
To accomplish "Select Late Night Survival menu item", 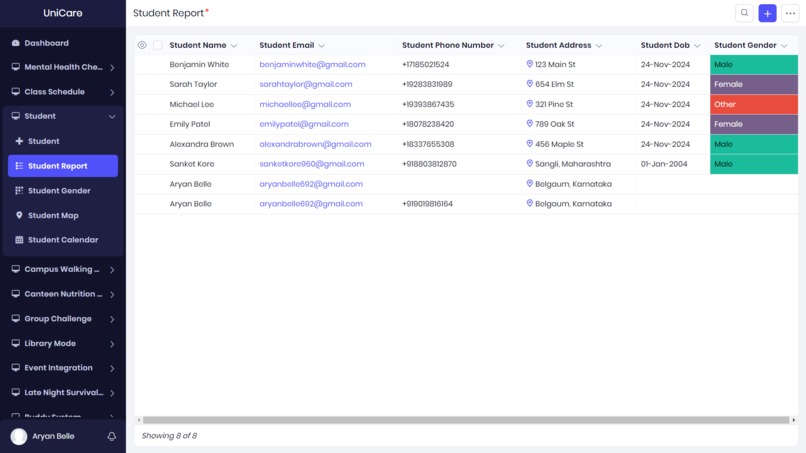I will click(x=63, y=392).
